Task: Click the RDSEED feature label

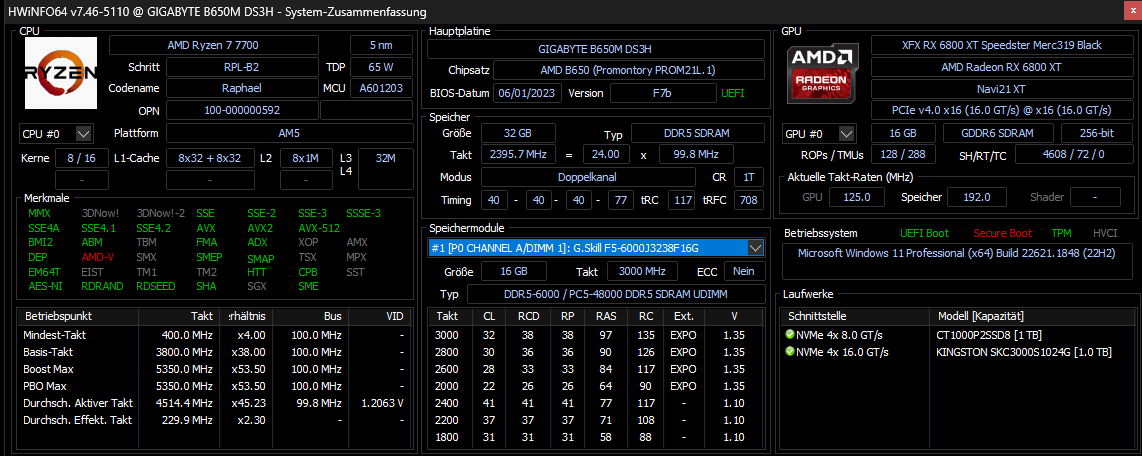Action: coord(156,286)
